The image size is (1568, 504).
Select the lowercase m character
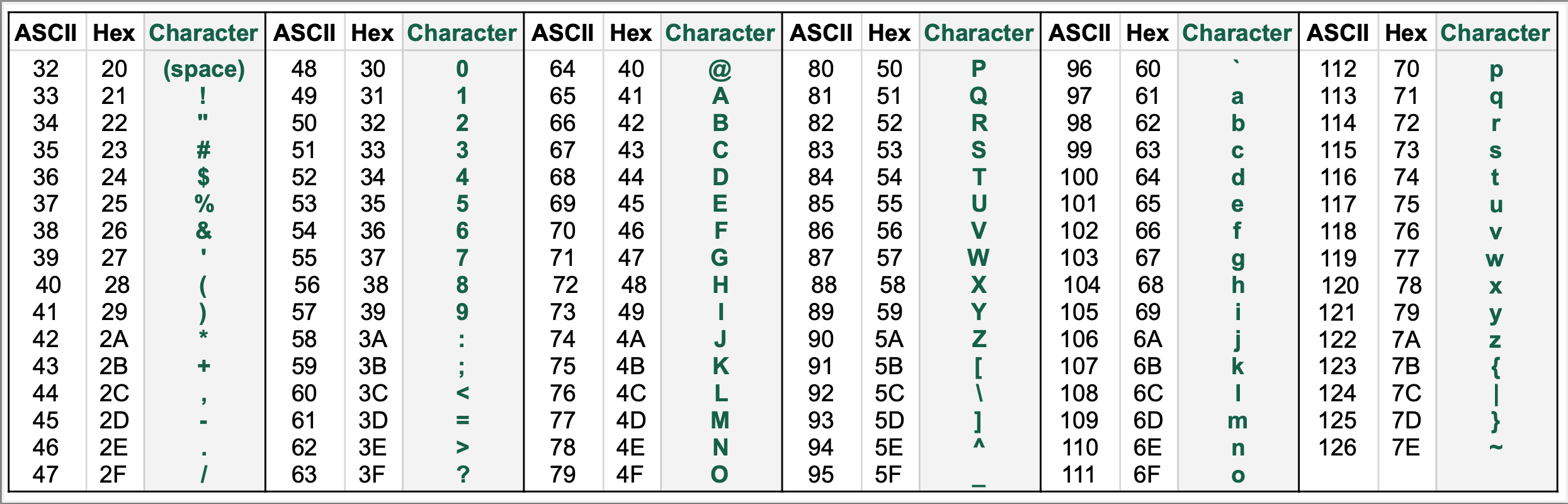[1237, 421]
